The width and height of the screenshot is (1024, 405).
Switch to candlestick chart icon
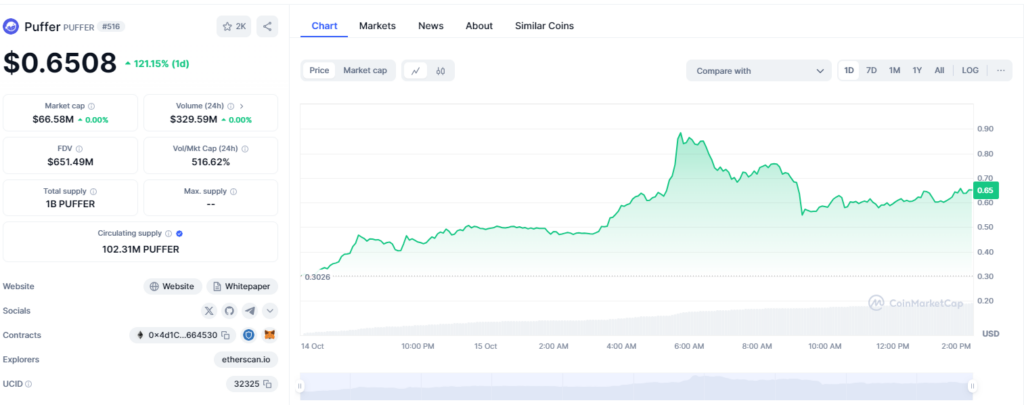point(440,71)
